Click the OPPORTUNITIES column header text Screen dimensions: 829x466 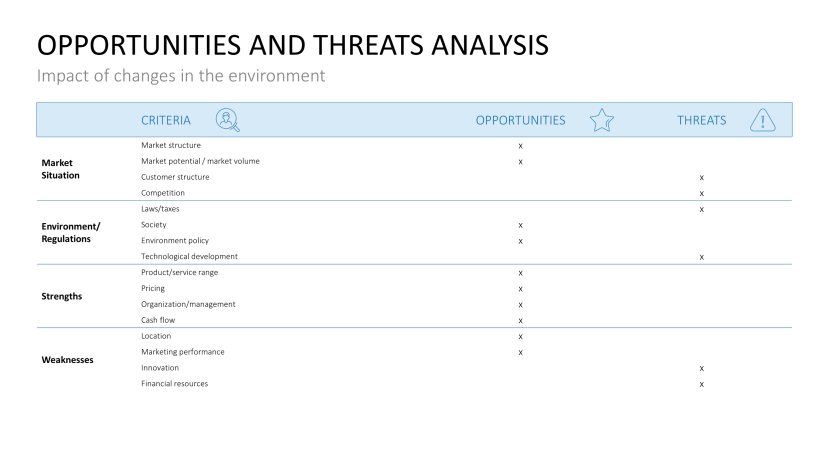[520, 121]
